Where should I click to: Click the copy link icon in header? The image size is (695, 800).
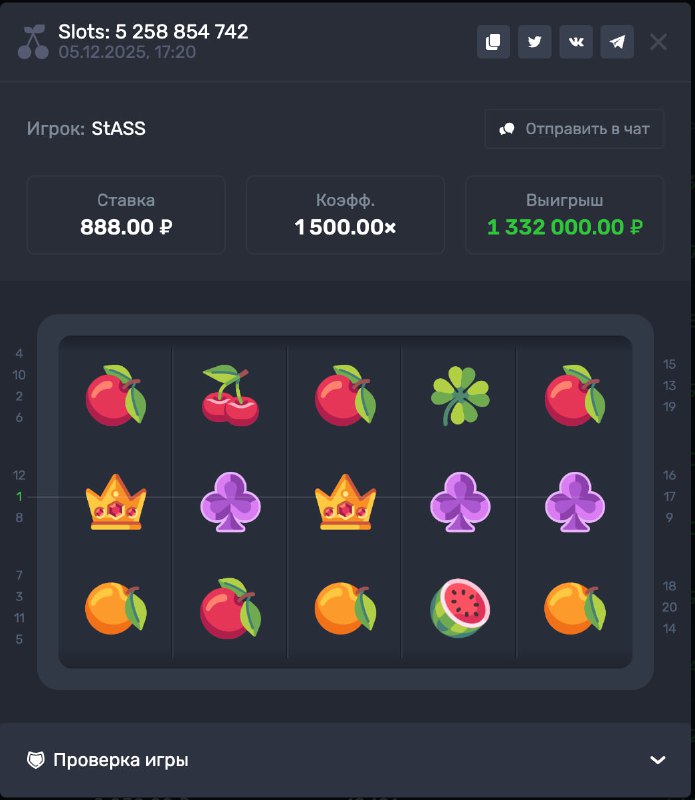[493, 42]
